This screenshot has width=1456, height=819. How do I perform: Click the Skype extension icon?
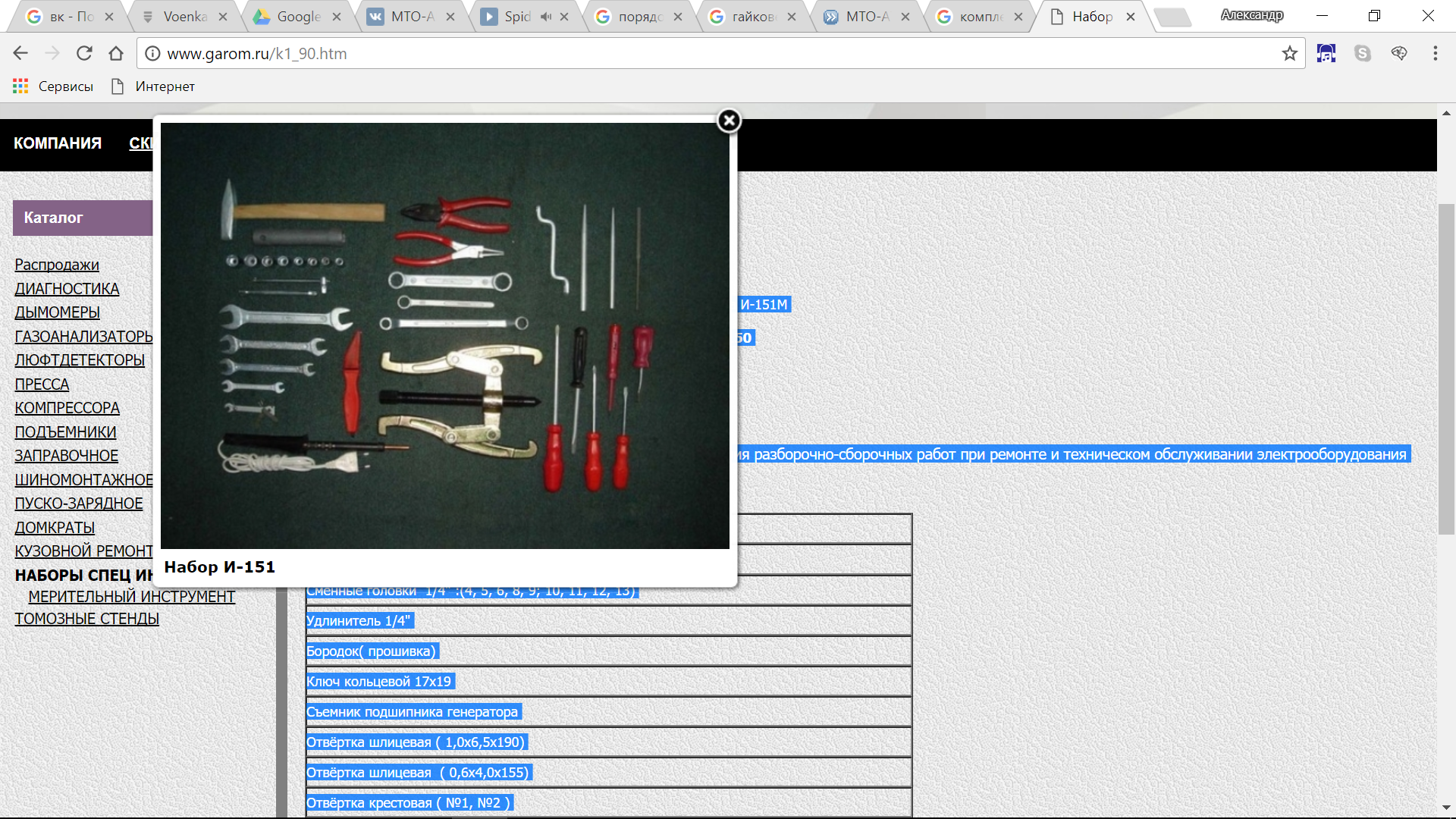pos(1363,53)
